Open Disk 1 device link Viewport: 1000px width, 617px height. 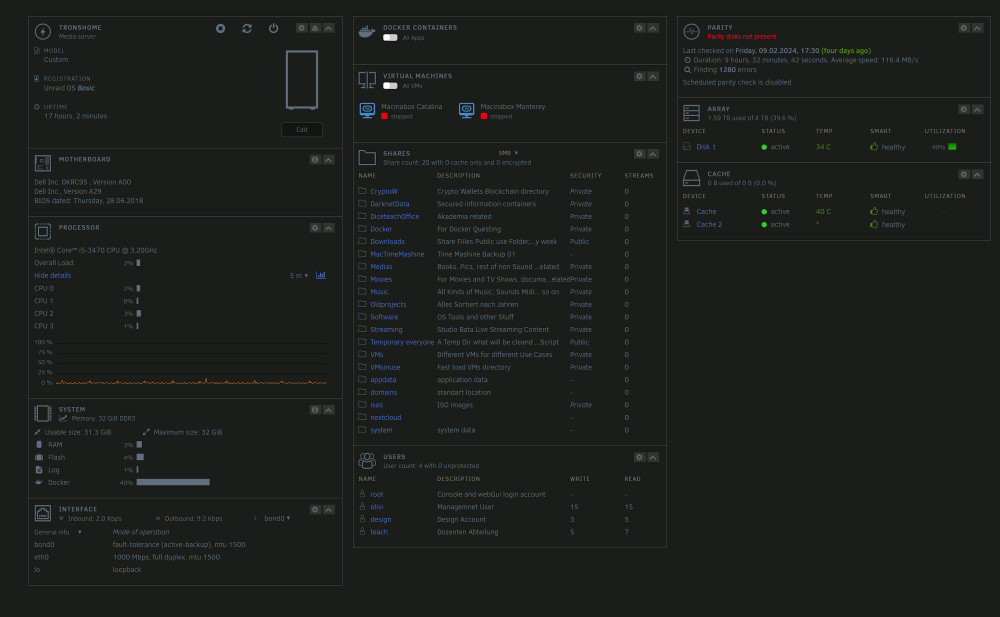[705, 147]
